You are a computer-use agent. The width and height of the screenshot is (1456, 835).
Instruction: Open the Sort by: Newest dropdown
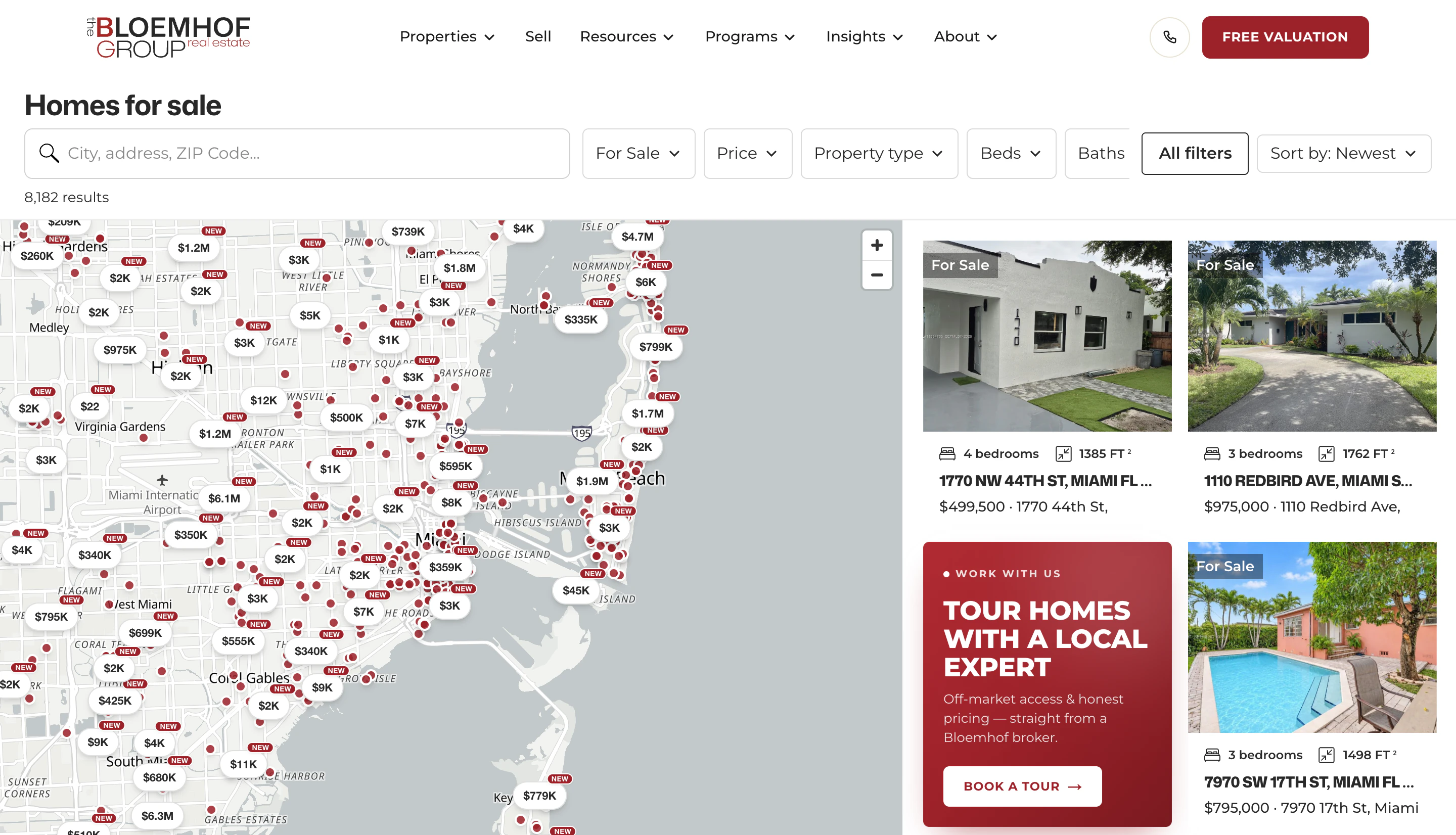(1344, 154)
